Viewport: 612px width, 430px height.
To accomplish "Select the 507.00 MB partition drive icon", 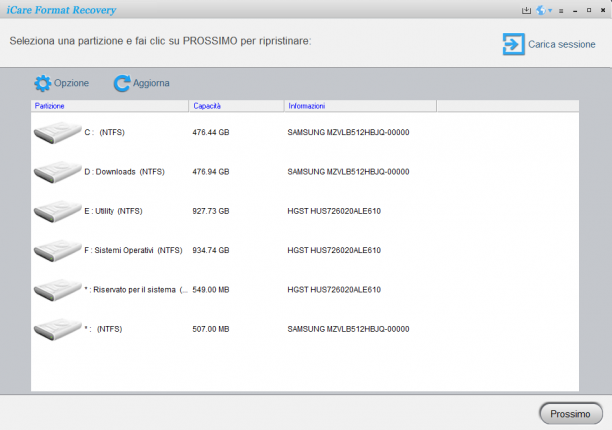I will [x=57, y=329].
